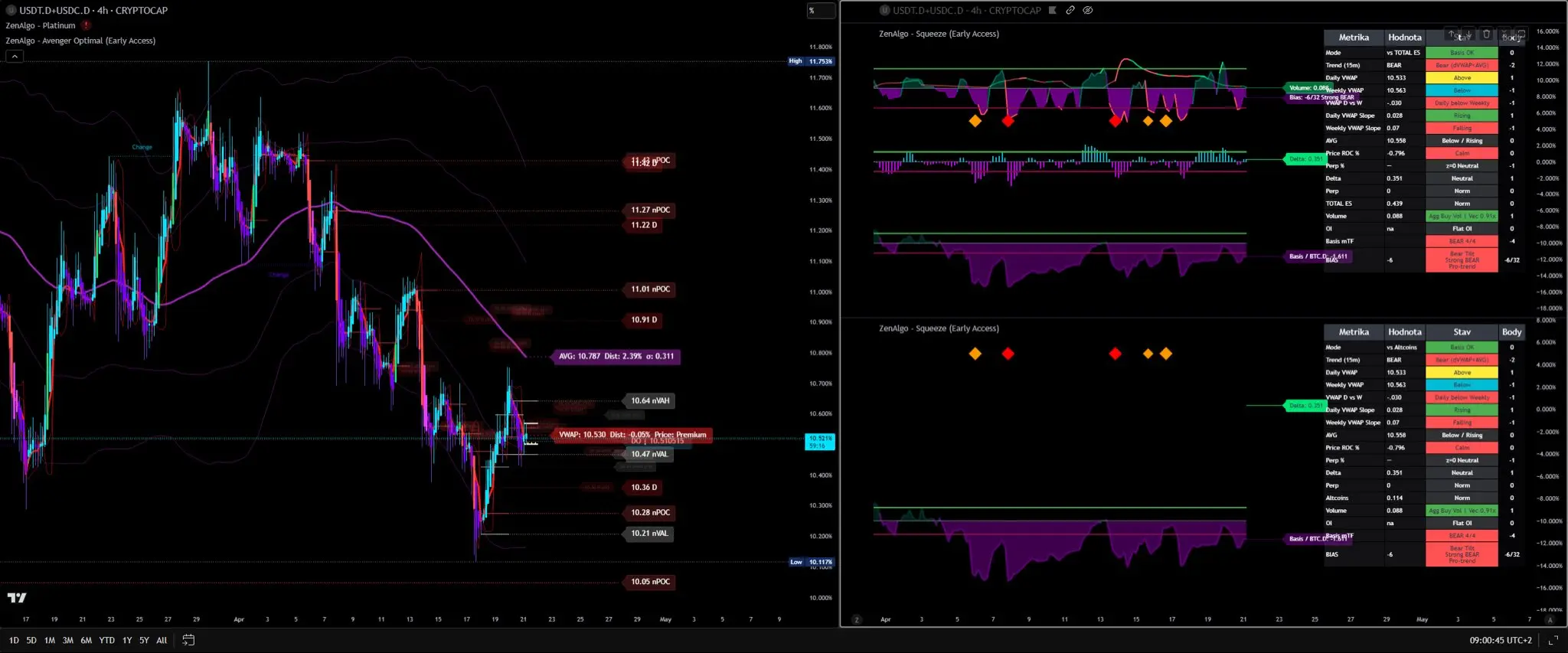The width and height of the screenshot is (1568, 653).
Task: Click the 10.91 D level label
Action: [x=644, y=320]
